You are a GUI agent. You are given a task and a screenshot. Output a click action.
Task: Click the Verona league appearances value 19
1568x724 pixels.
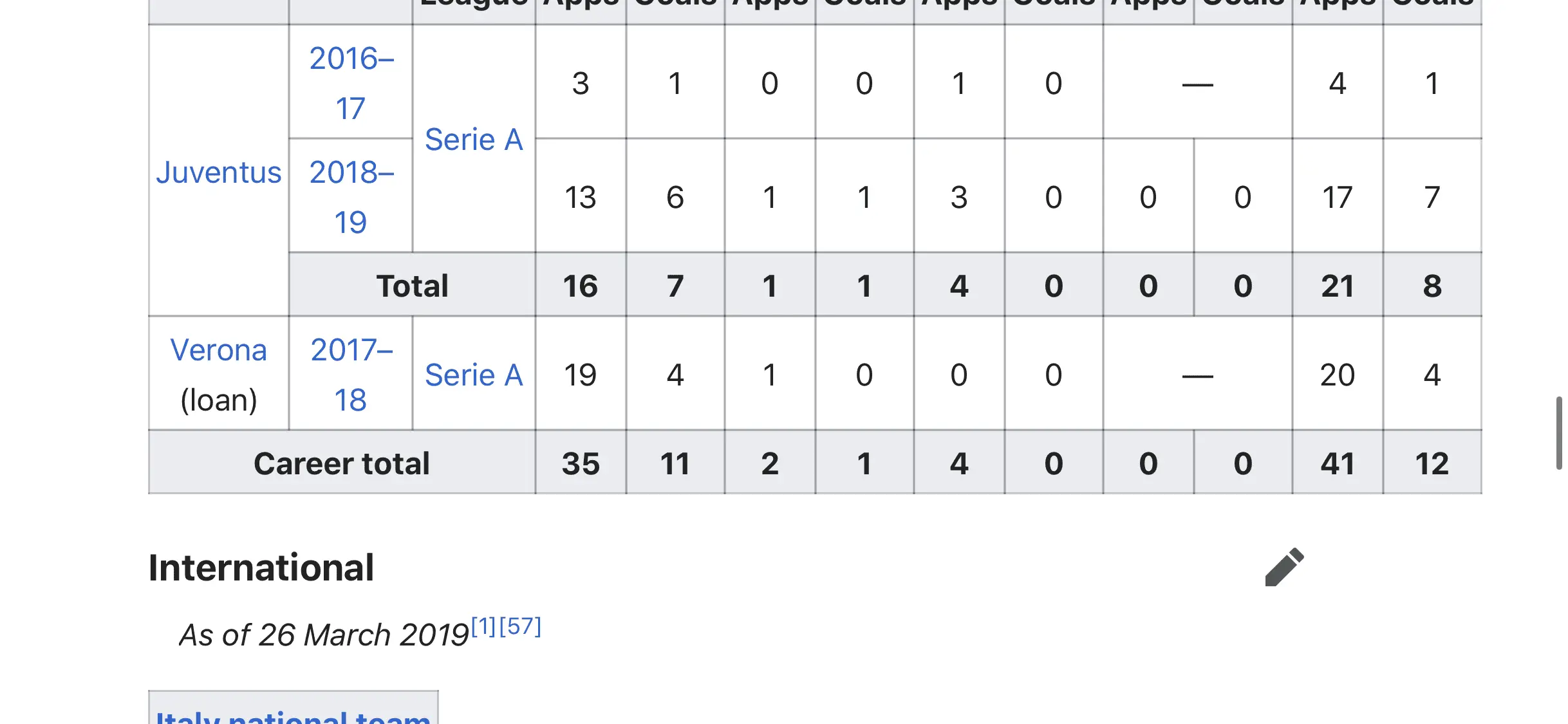[x=580, y=375]
